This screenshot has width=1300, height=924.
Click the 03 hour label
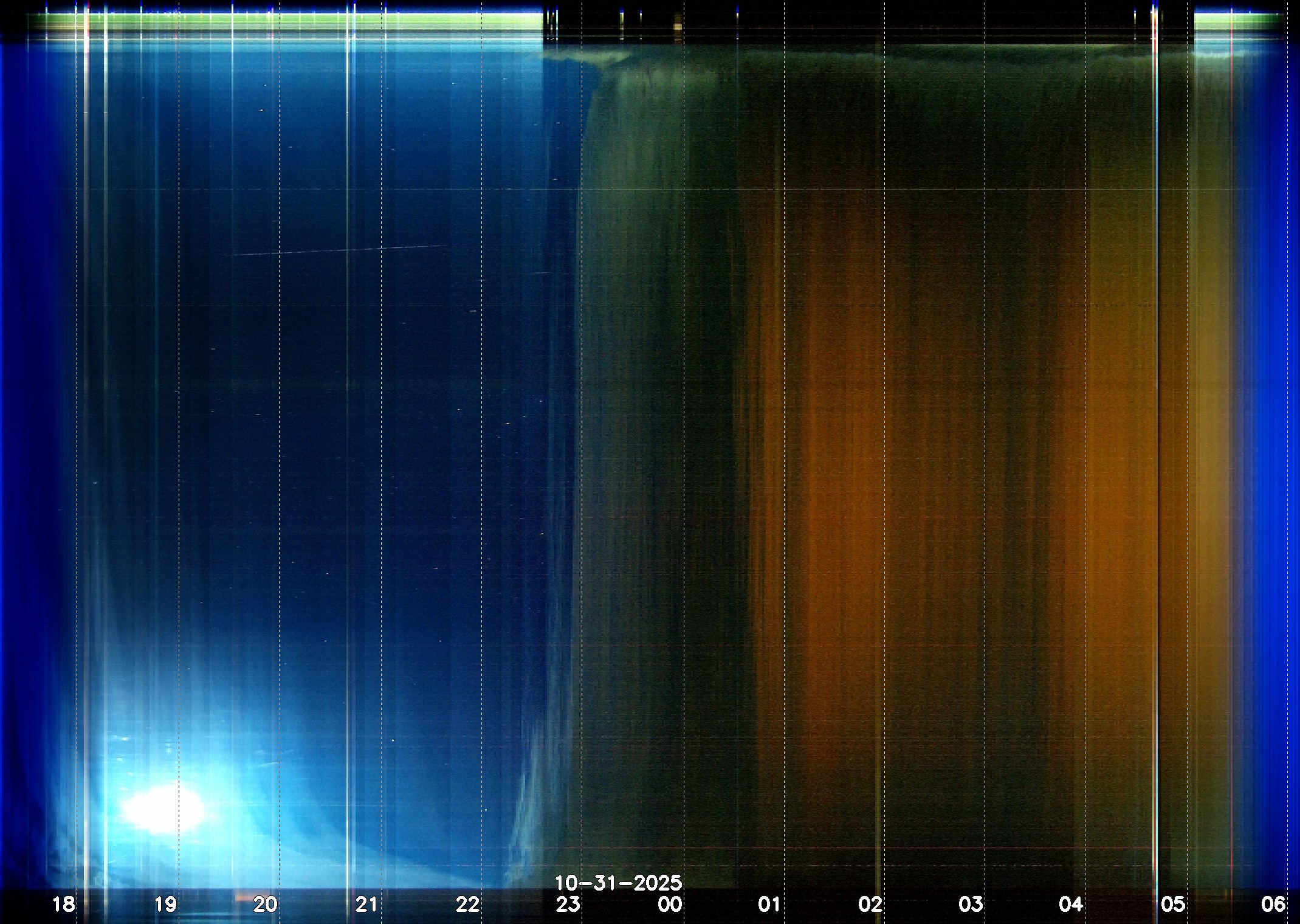click(971, 905)
